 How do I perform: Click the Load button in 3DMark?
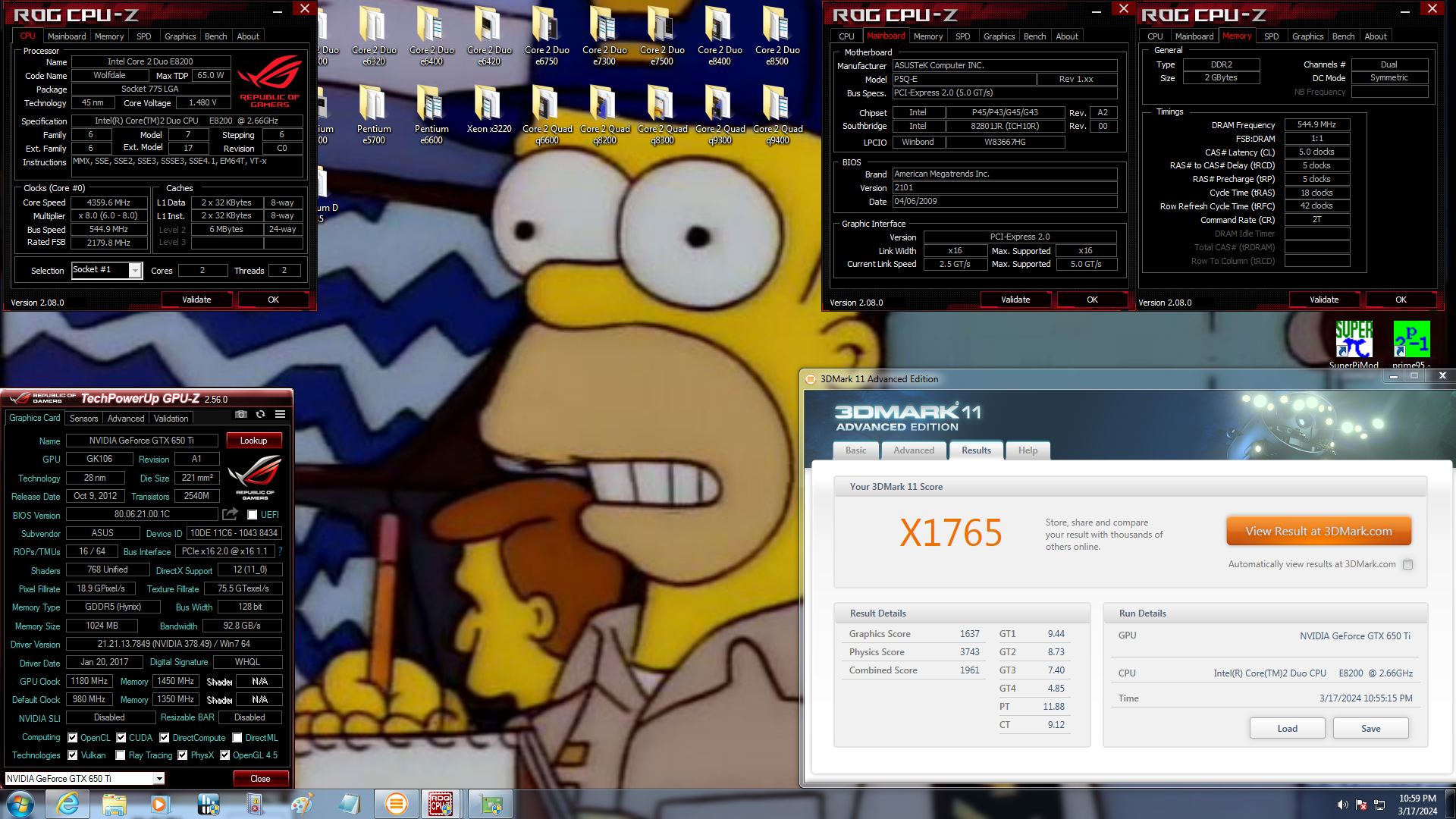(1288, 728)
